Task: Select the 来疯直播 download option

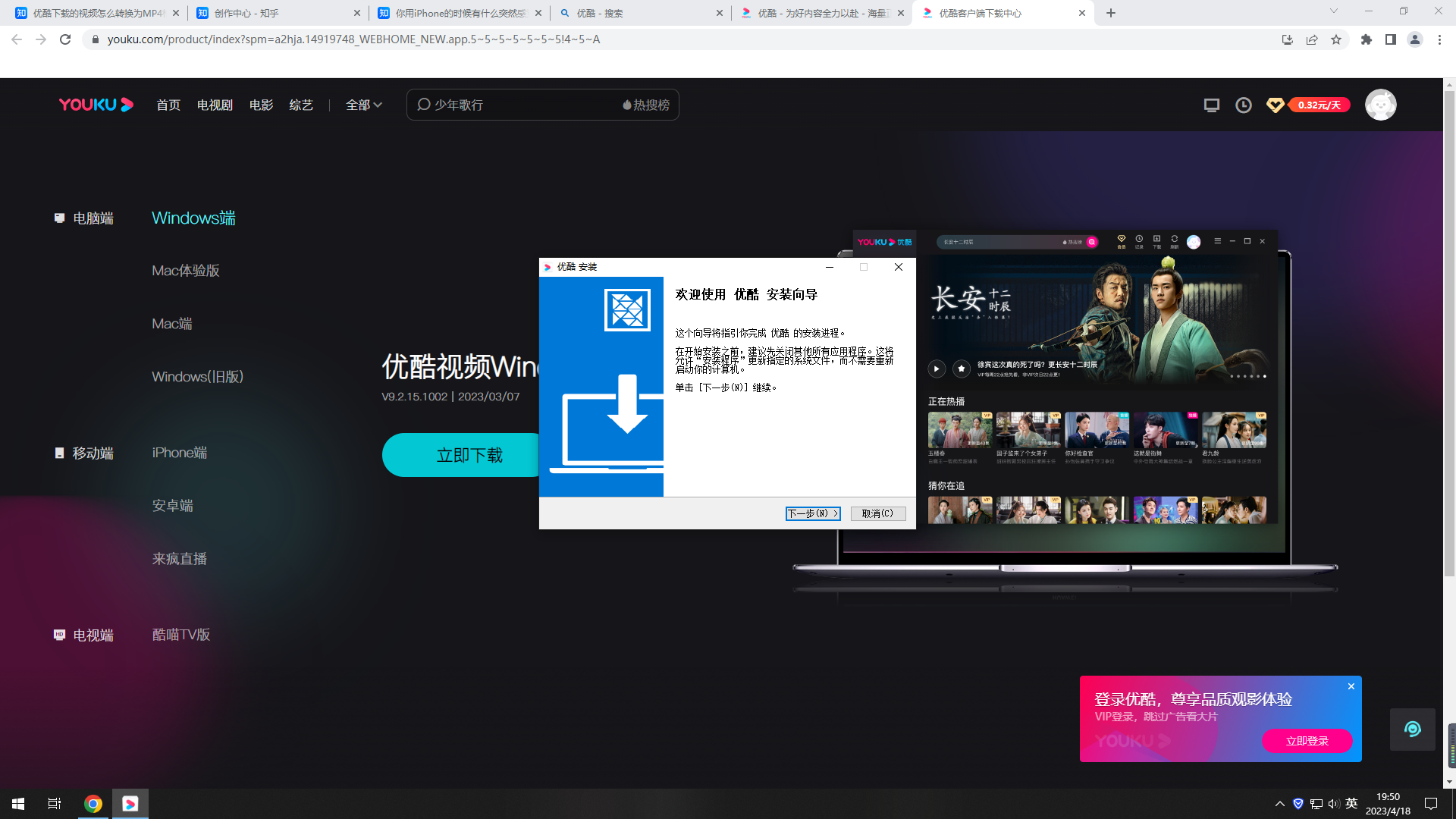Action: 179,559
